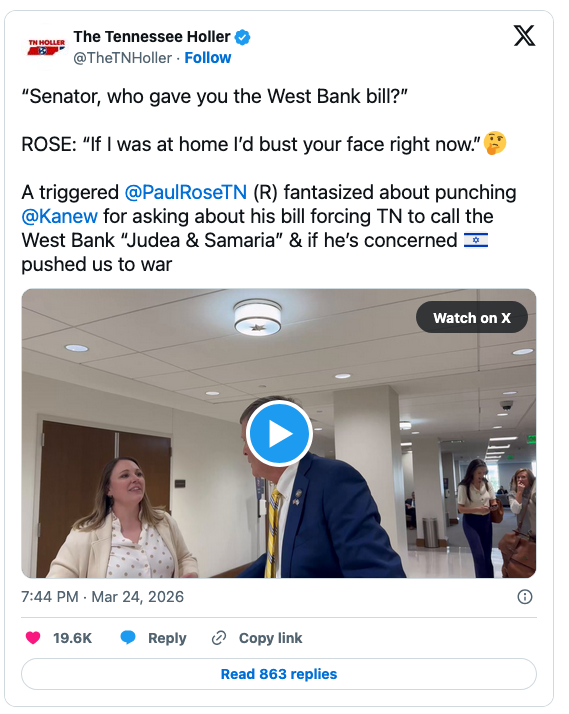Open the 7:44 PM Mar 24, 2026 timestamp
Screen dimensions: 569x714
tap(102, 597)
